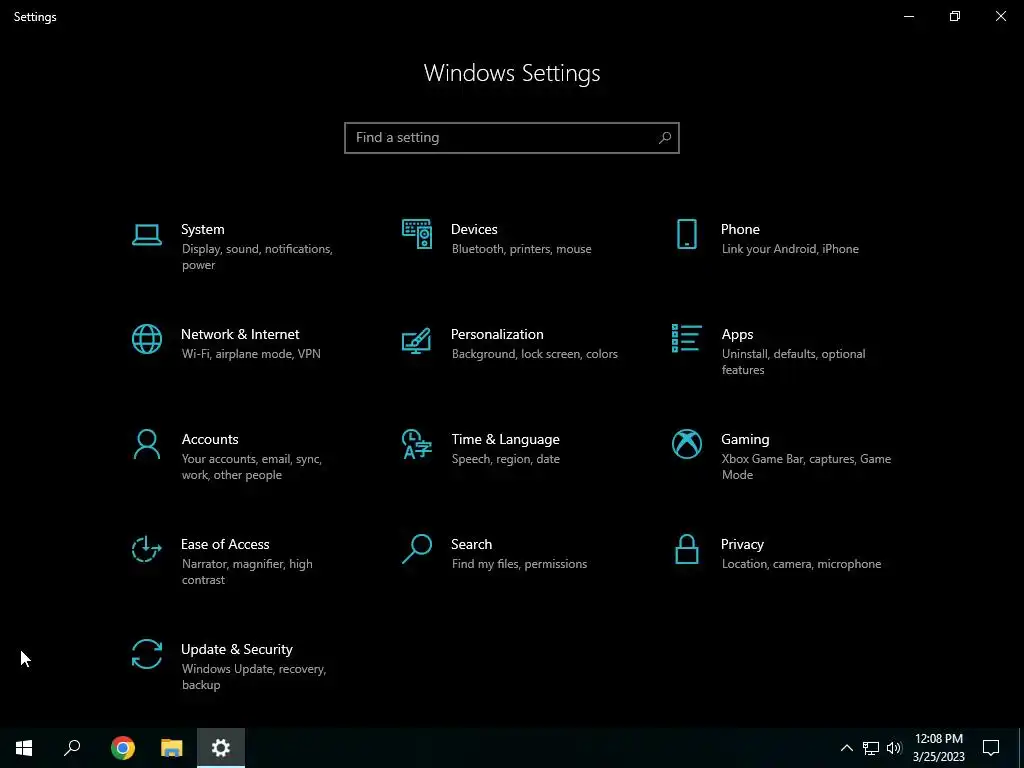Open the Update & Security arrows icon
1024x768 pixels.
[146, 654]
